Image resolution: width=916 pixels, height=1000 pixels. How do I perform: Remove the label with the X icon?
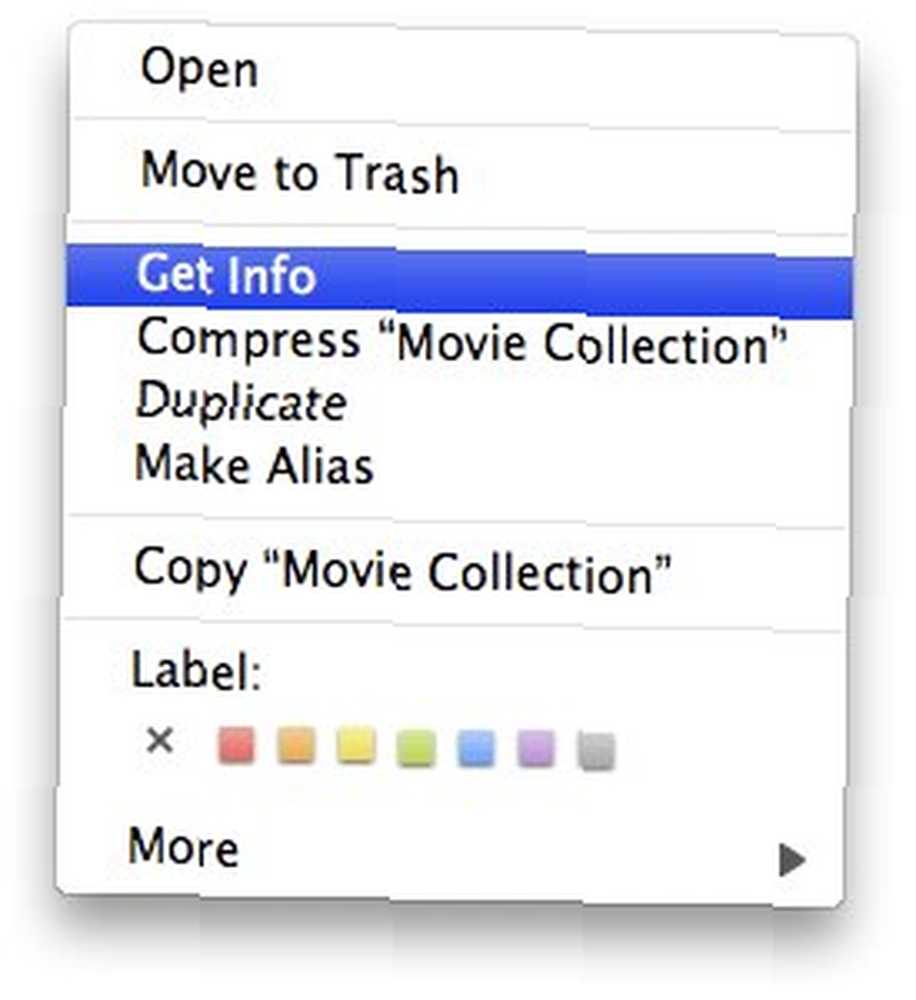tap(159, 741)
